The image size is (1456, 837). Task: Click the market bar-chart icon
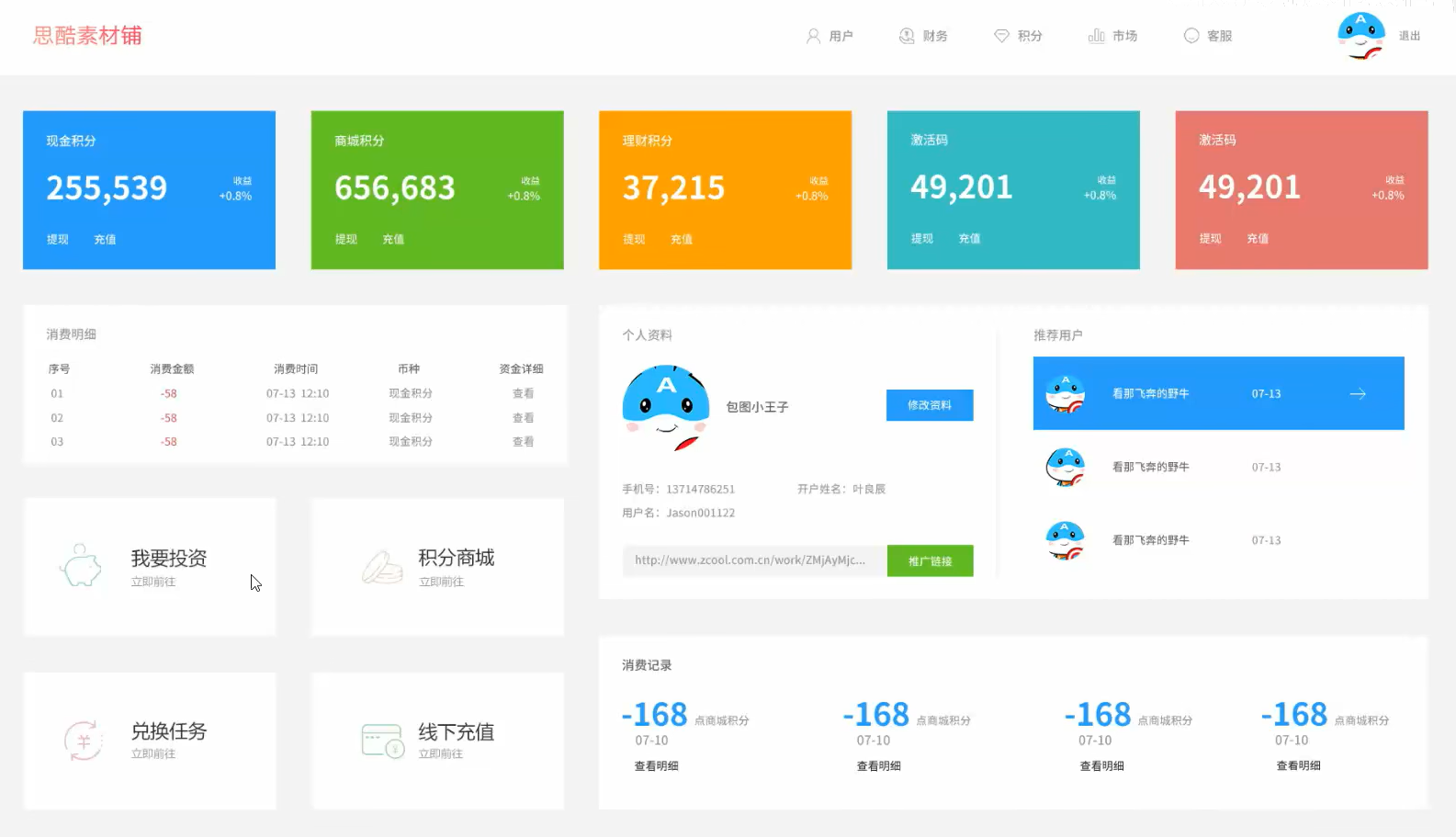click(1096, 36)
